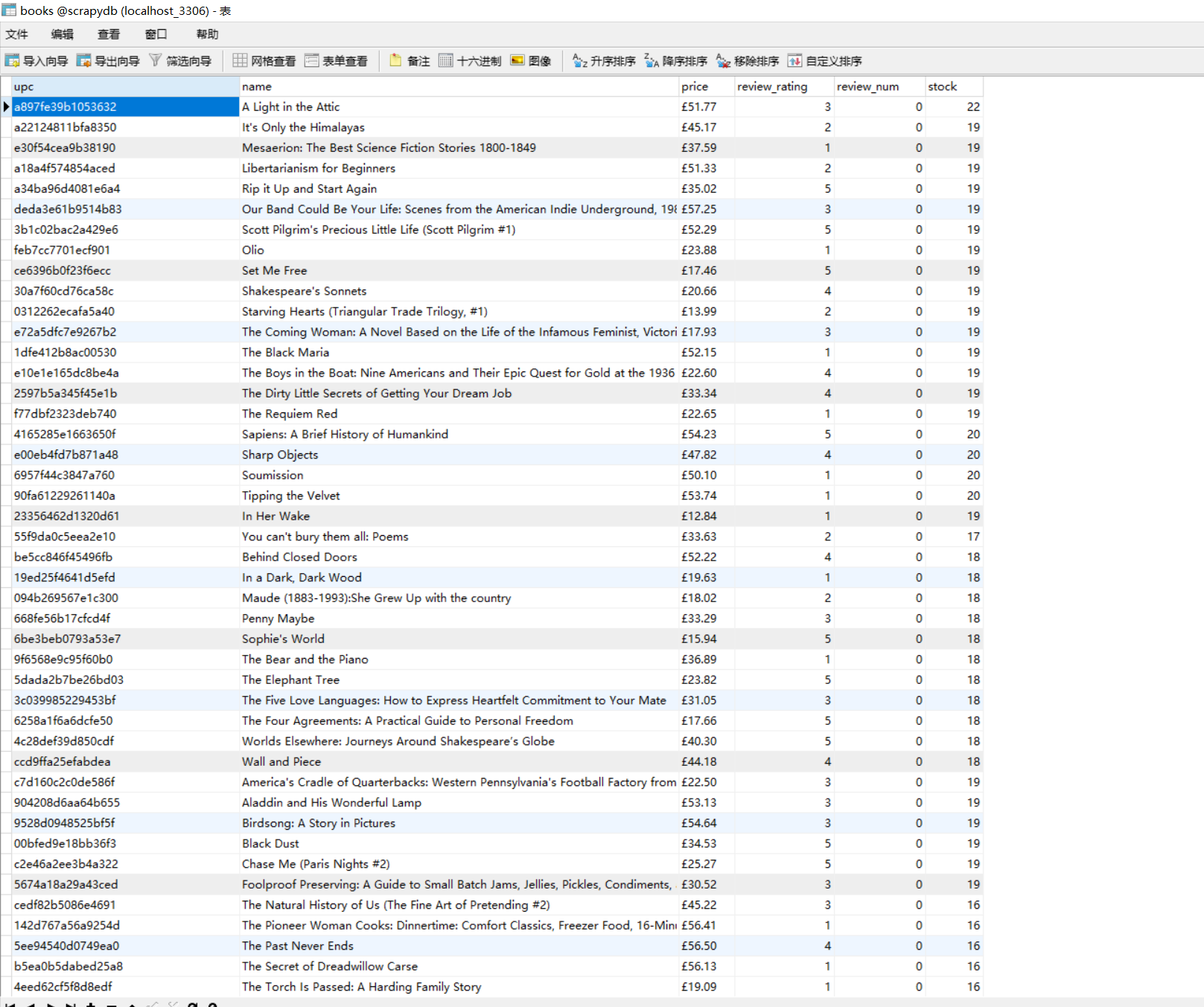This screenshot has width=1204, height=1007.
Task: Click upc cell 2597b5a345f45e1b
Action: 125,394
